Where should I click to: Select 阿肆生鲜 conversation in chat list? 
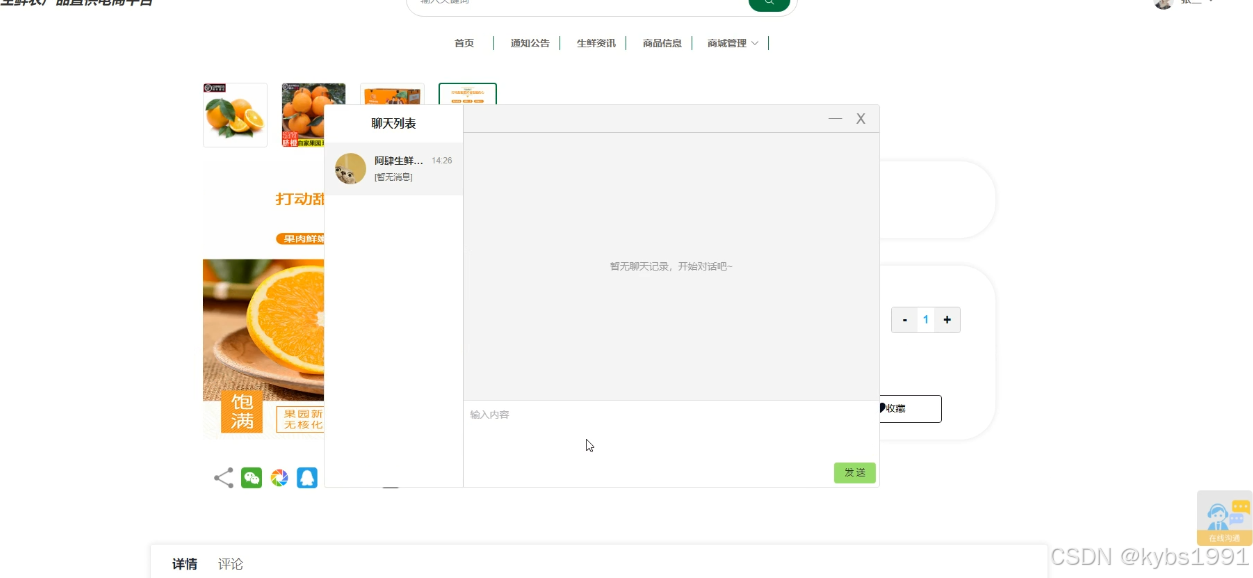(x=394, y=168)
